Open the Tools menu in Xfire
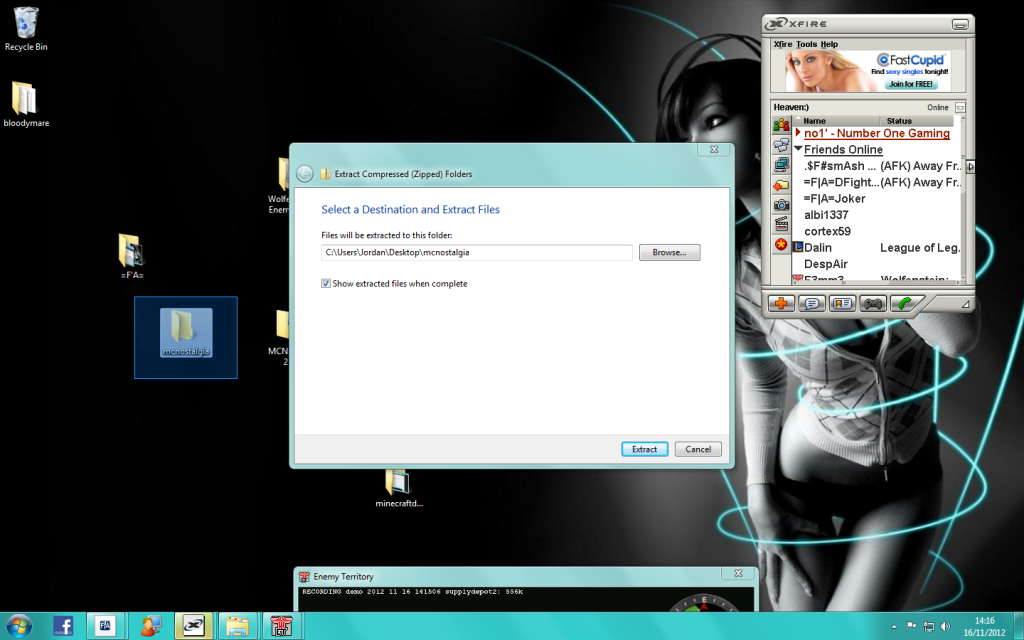Viewport: 1024px width, 640px height. (x=806, y=45)
